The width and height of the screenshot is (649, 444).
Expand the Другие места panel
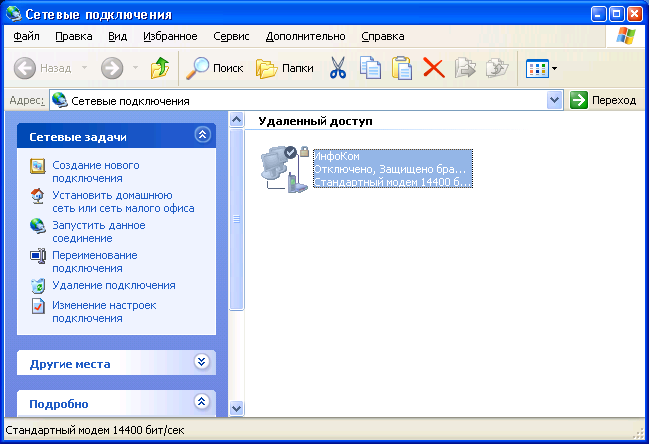[x=202, y=362]
